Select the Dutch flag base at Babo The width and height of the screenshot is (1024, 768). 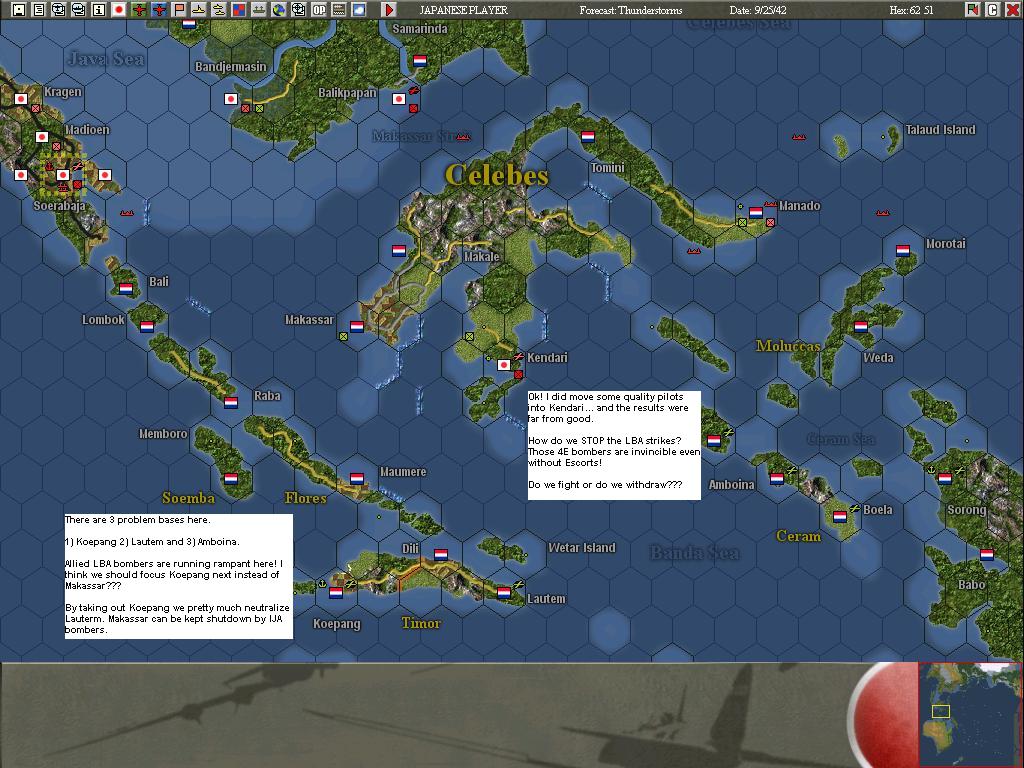[987, 555]
